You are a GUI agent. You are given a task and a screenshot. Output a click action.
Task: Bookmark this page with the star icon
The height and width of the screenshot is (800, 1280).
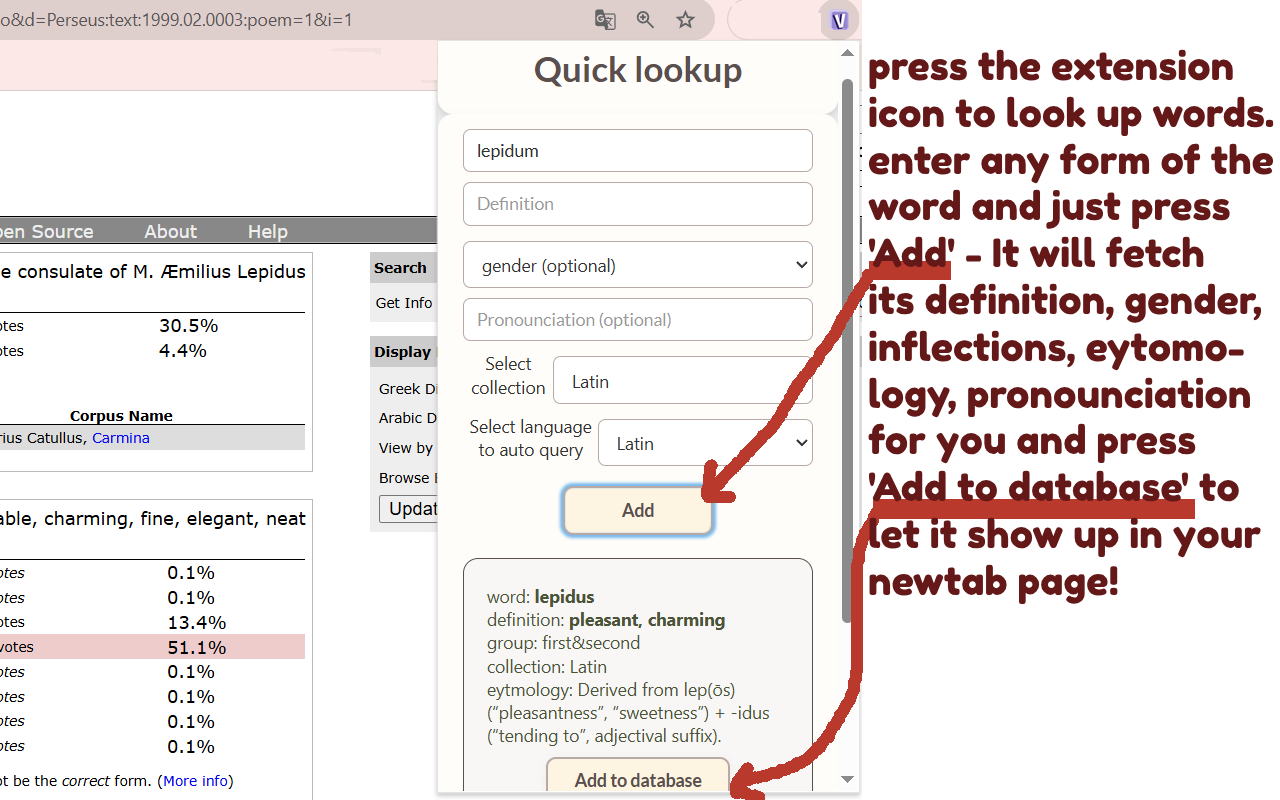(685, 20)
